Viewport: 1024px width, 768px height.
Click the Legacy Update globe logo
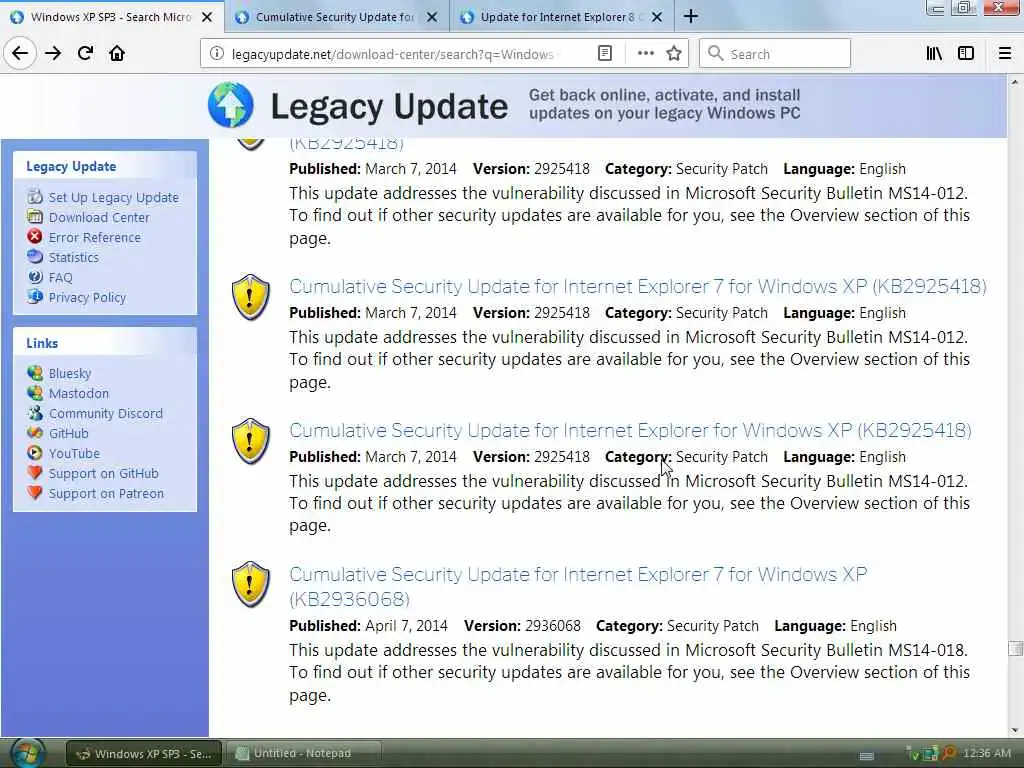231,104
